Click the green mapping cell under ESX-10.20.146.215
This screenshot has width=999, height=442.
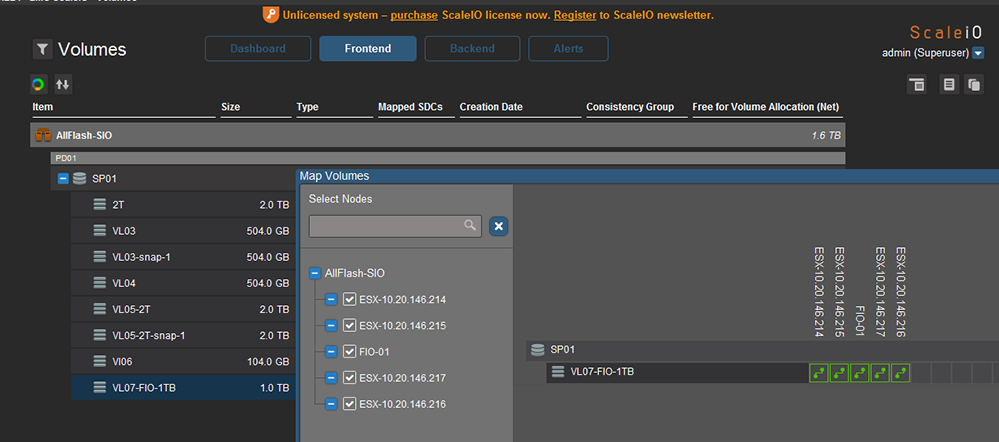coord(839,373)
